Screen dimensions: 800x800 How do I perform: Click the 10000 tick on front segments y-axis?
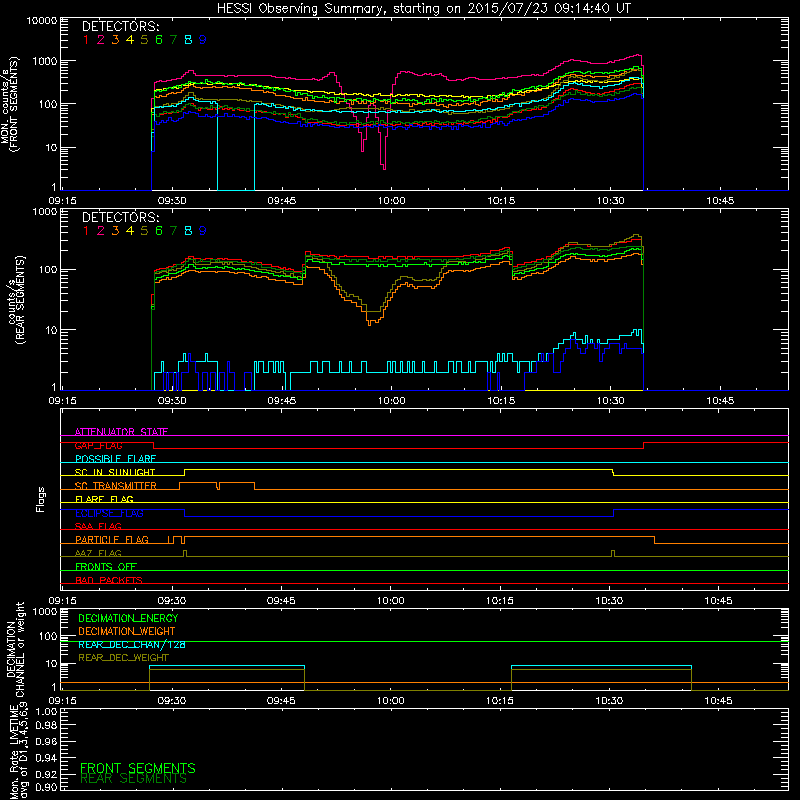pos(41,20)
